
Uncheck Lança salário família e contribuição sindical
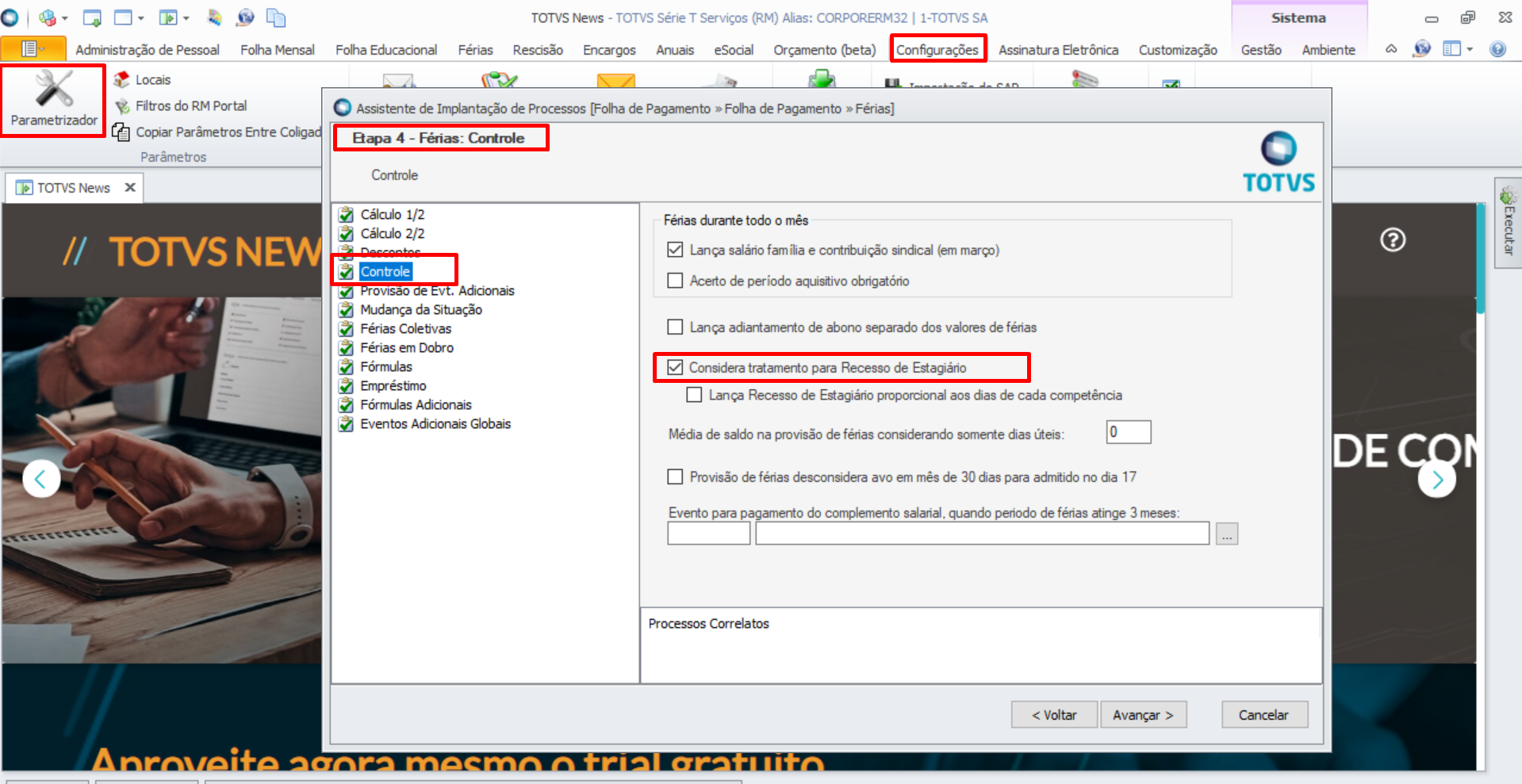coord(675,250)
